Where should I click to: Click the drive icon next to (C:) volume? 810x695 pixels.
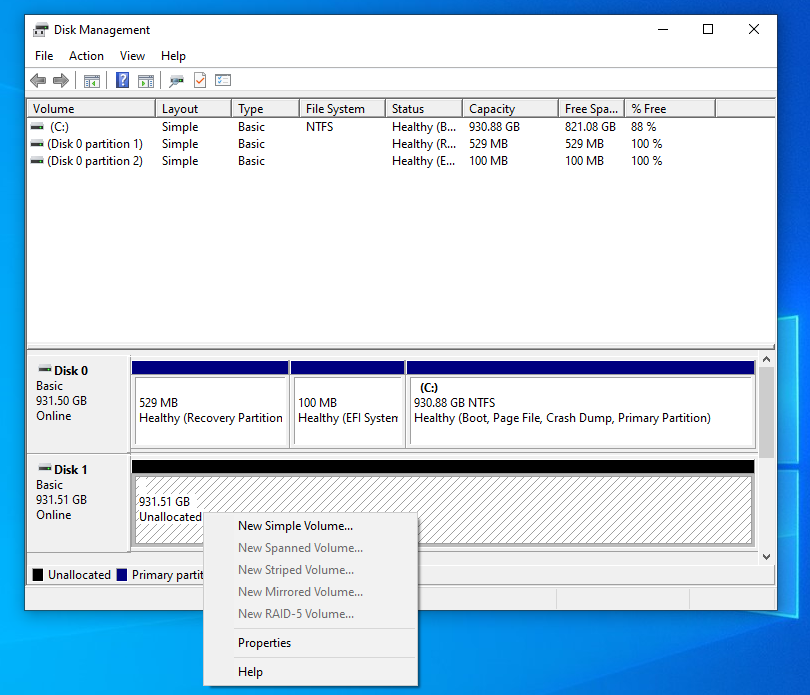pos(37,127)
